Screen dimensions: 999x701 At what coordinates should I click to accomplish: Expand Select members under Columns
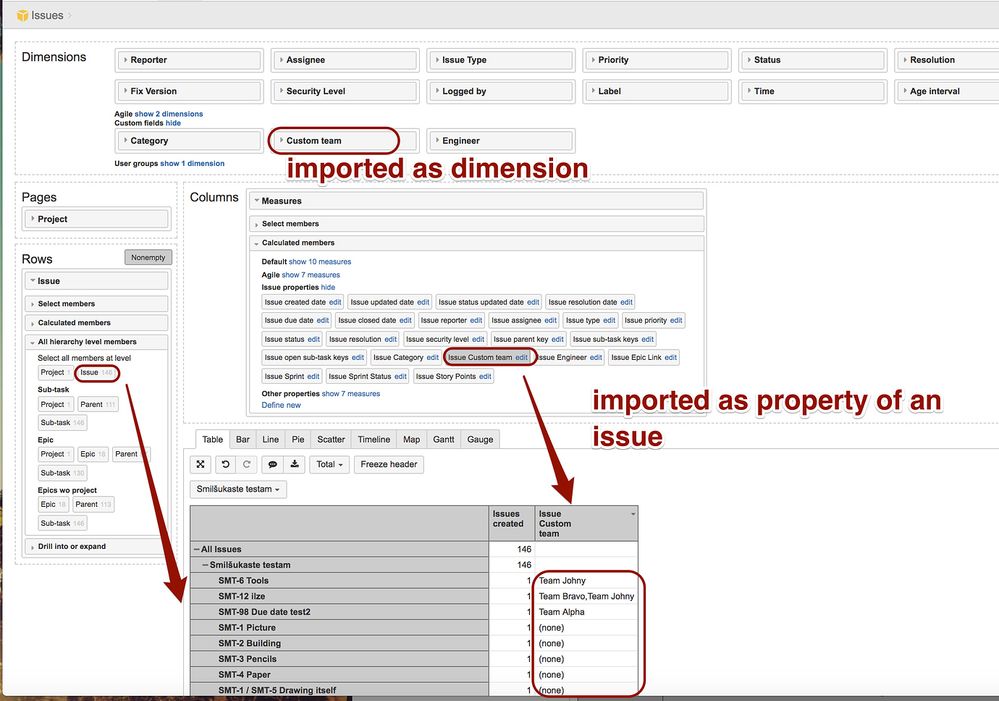(x=477, y=224)
